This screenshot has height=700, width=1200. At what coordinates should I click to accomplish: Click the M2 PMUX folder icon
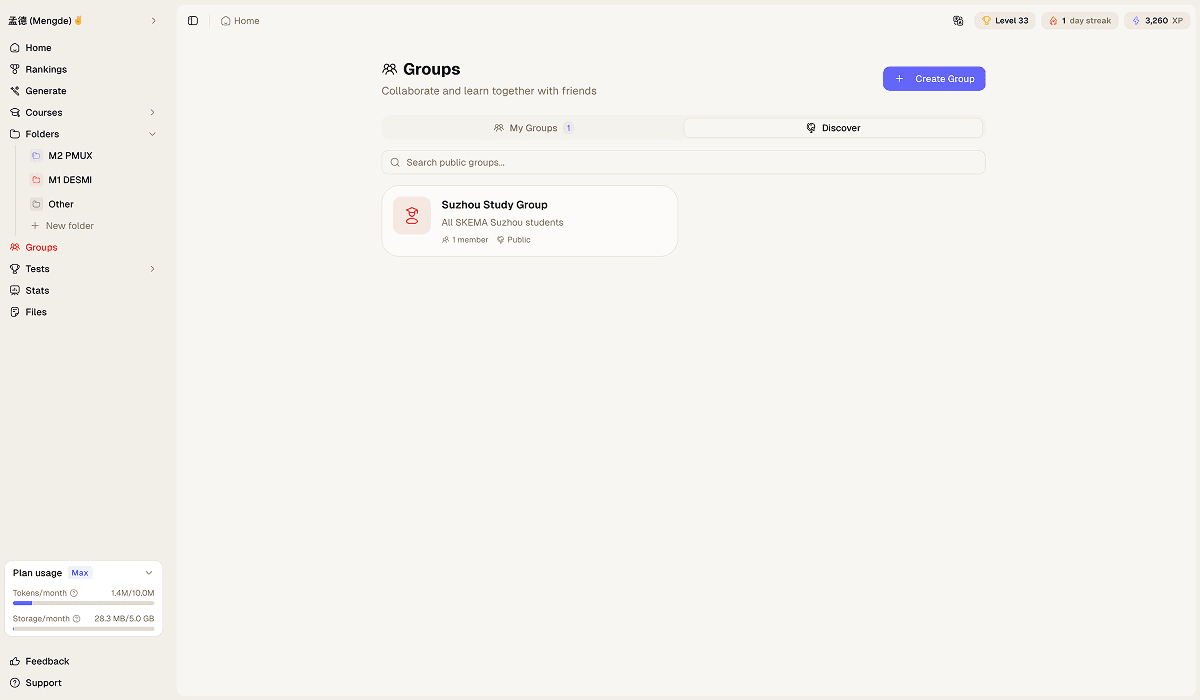(x=36, y=155)
